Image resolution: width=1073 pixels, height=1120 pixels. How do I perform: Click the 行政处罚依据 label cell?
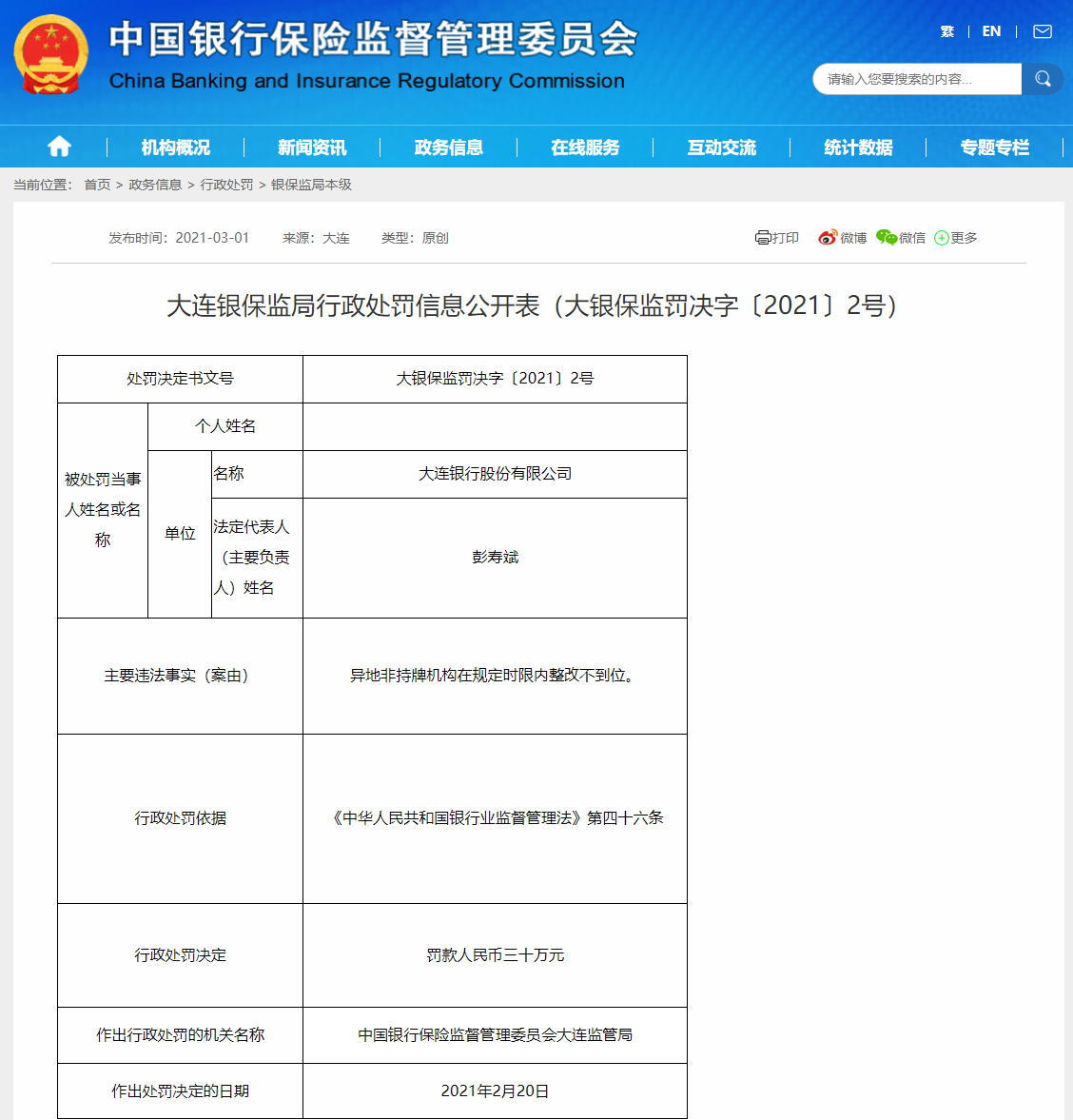pyautogui.click(x=180, y=818)
